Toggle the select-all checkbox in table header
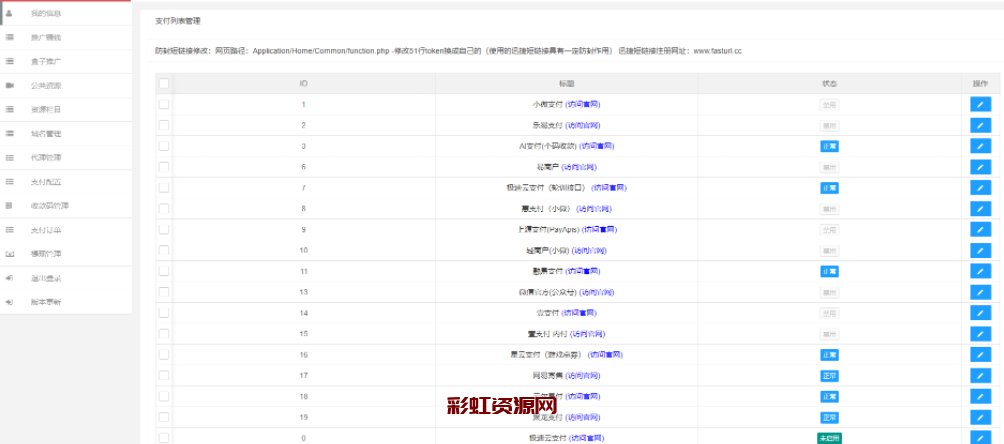The height and width of the screenshot is (444, 1004). pyautogui.click(x=164, y=84)
